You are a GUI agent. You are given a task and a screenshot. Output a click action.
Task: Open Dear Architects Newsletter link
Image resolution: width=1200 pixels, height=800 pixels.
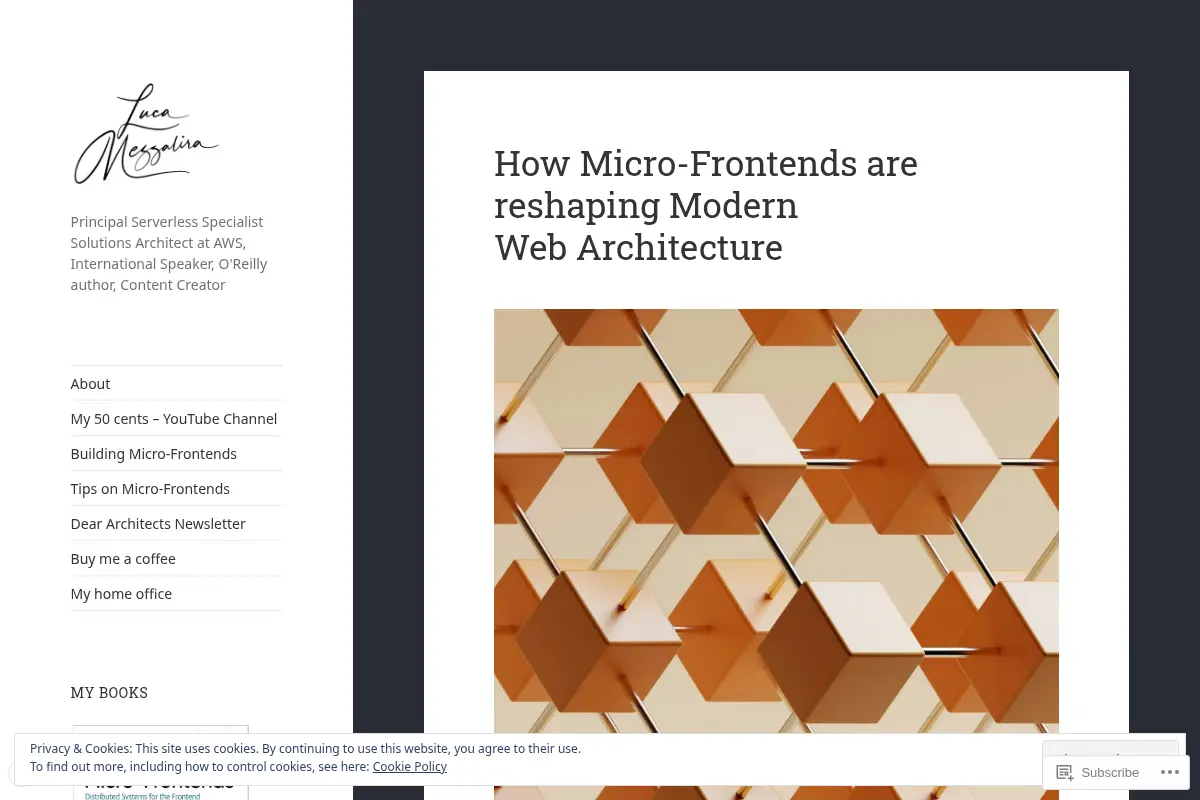pos(158,524)
